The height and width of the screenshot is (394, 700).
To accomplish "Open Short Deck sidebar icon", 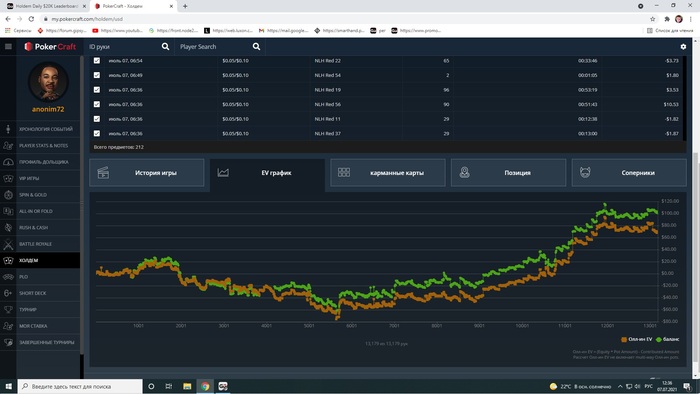I will click(8, 293).
